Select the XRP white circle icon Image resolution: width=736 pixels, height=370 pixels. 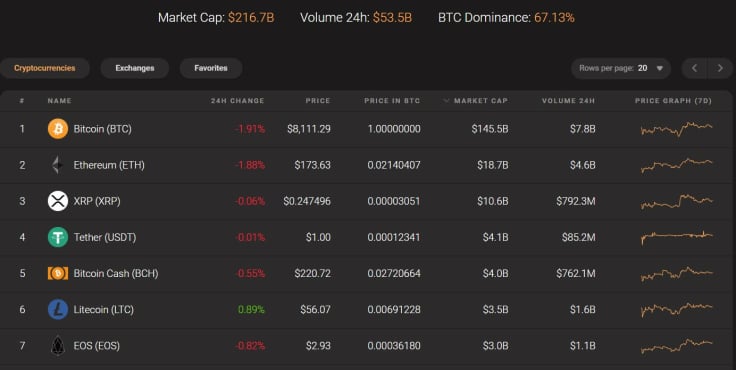pyautogui.click(x=58, y=201)
